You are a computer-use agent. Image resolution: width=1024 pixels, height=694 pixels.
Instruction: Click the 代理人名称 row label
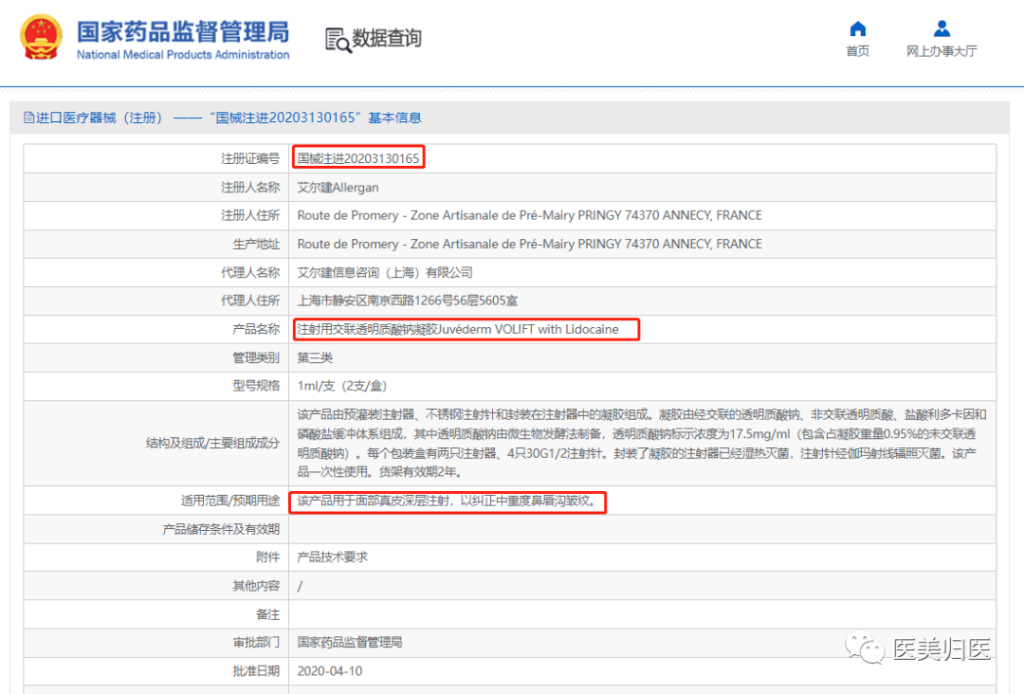coord(250,272)
